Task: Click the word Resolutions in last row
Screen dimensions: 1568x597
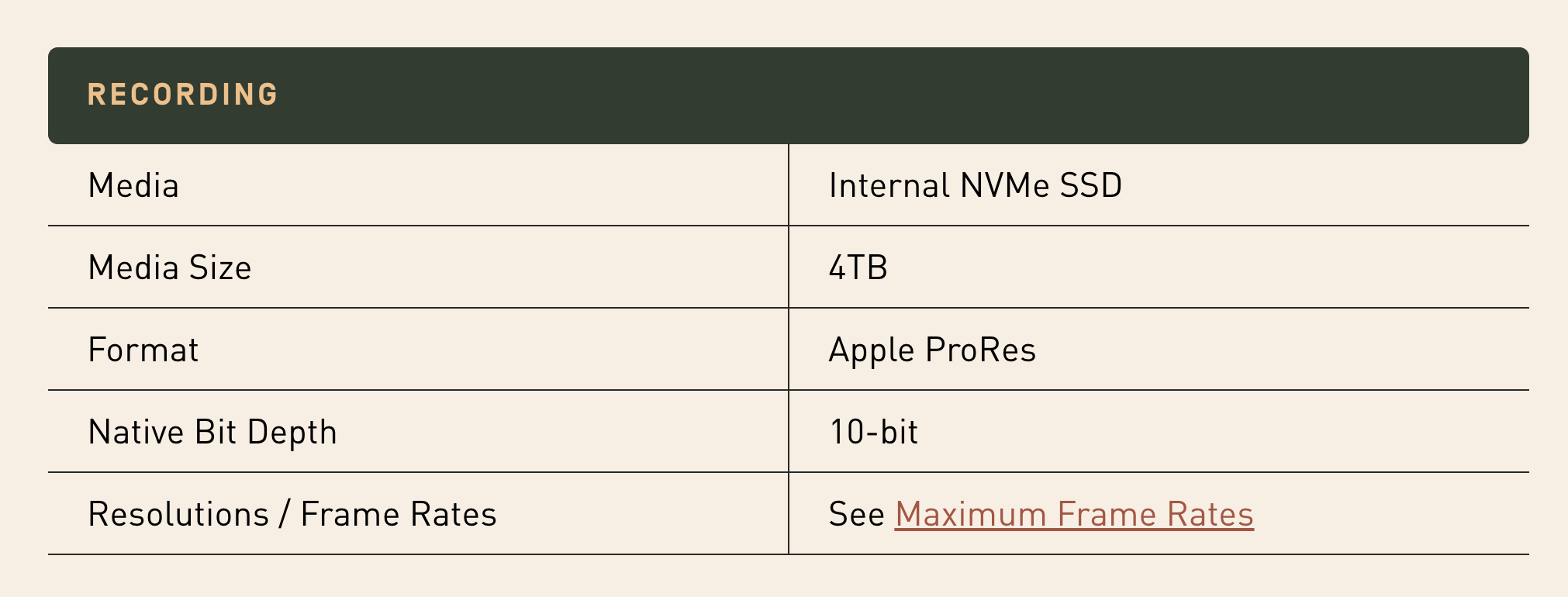Action: [x=178, y=515]
